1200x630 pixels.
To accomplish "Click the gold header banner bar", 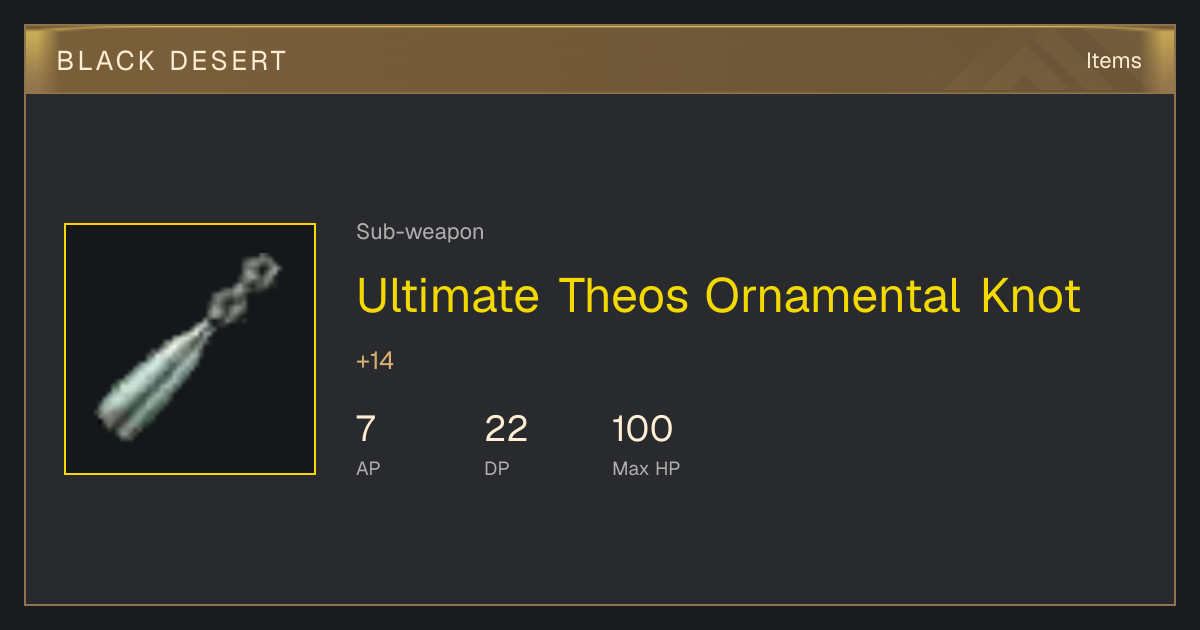I will coord(600,60).
